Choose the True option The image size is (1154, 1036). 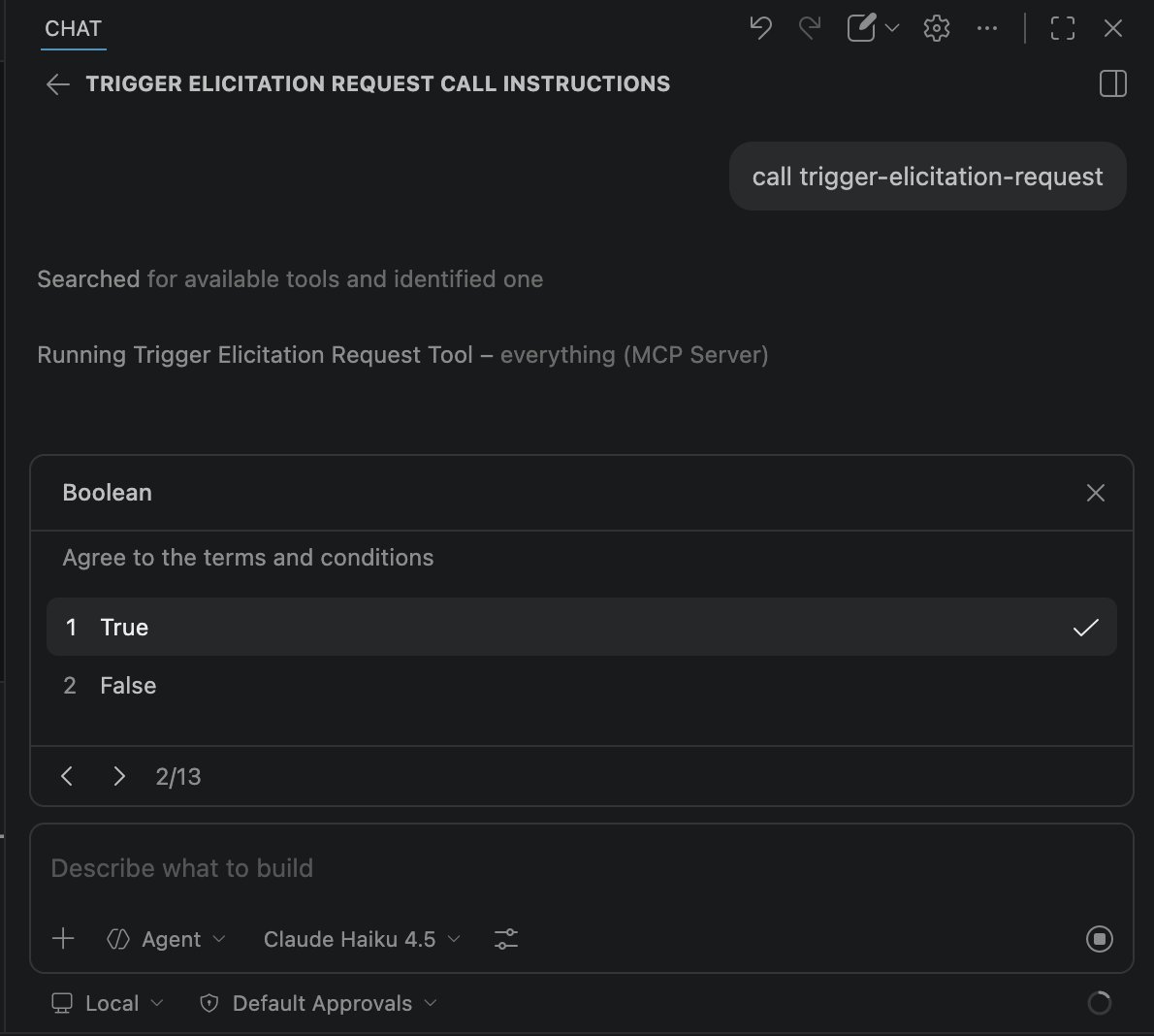tap(582, 628)
